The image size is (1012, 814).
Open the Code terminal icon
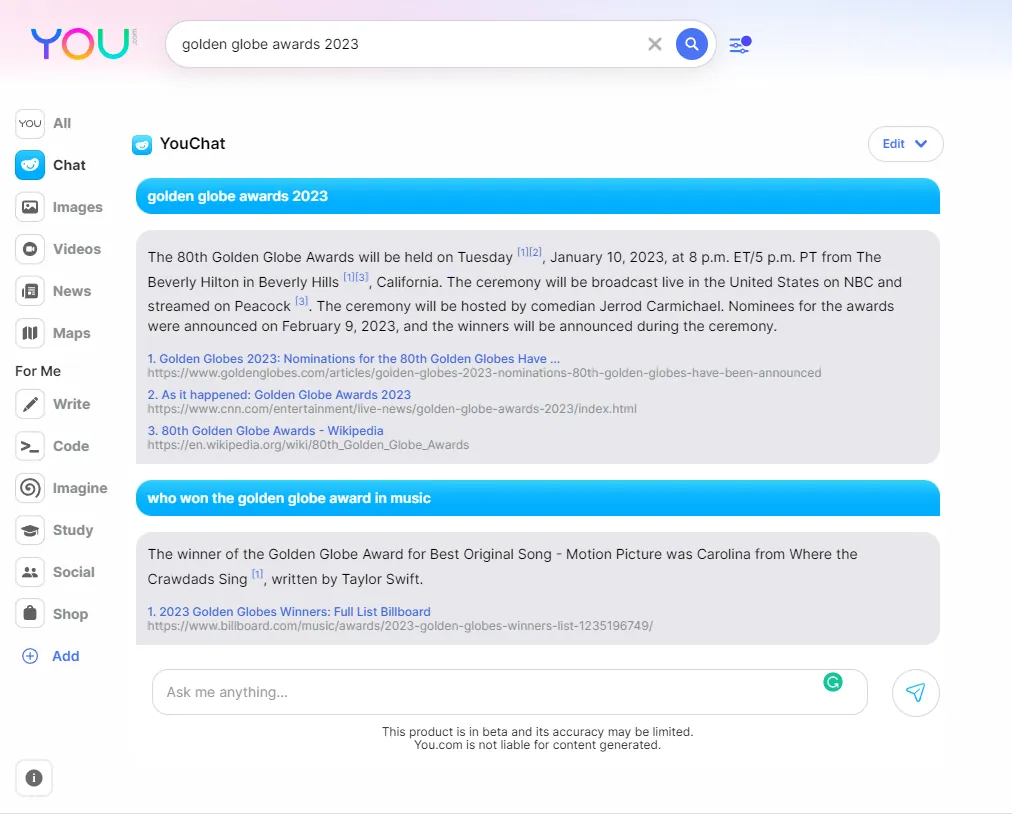coord(30,446)
